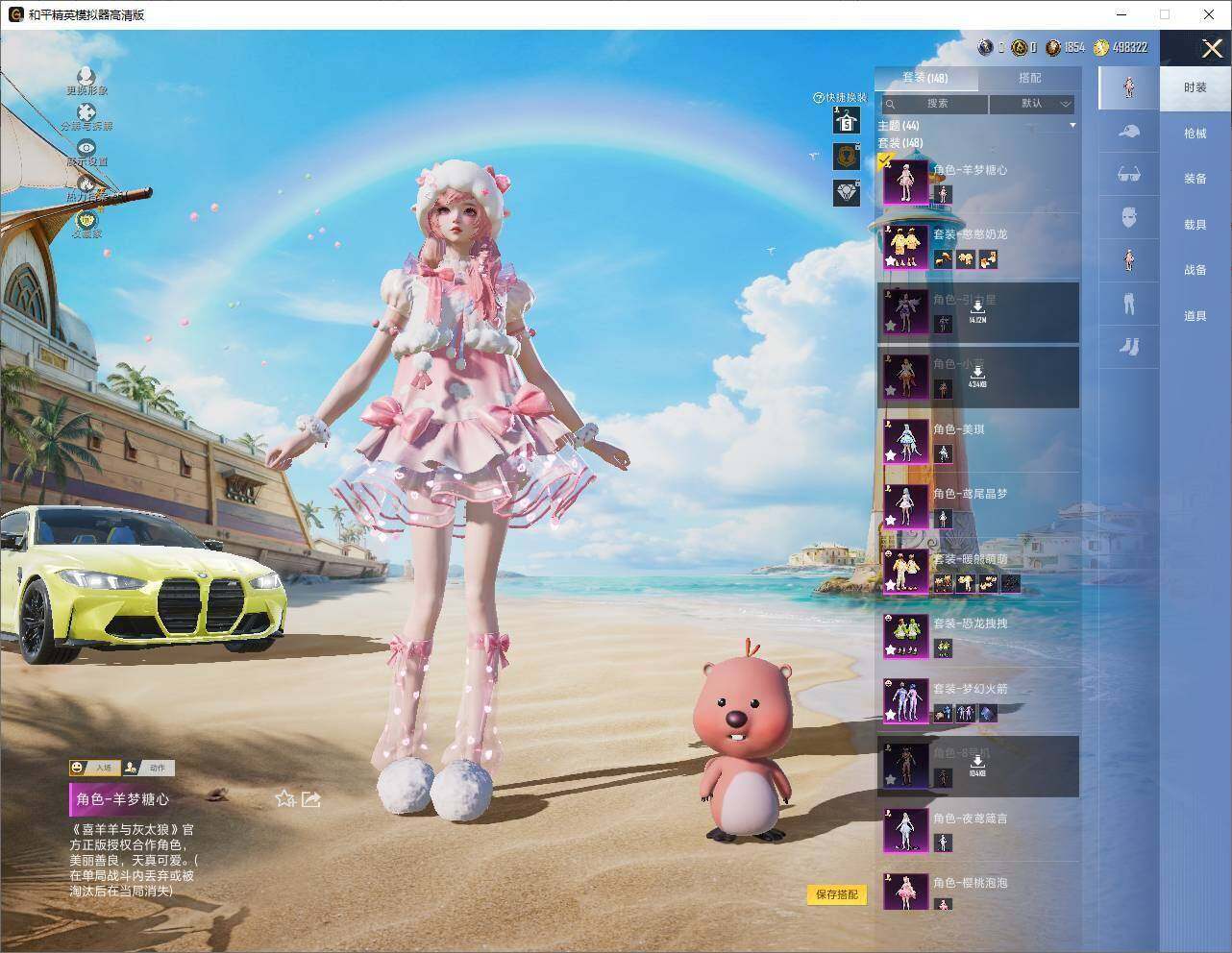Click the gold ring token currency icon

[1020, 47]
